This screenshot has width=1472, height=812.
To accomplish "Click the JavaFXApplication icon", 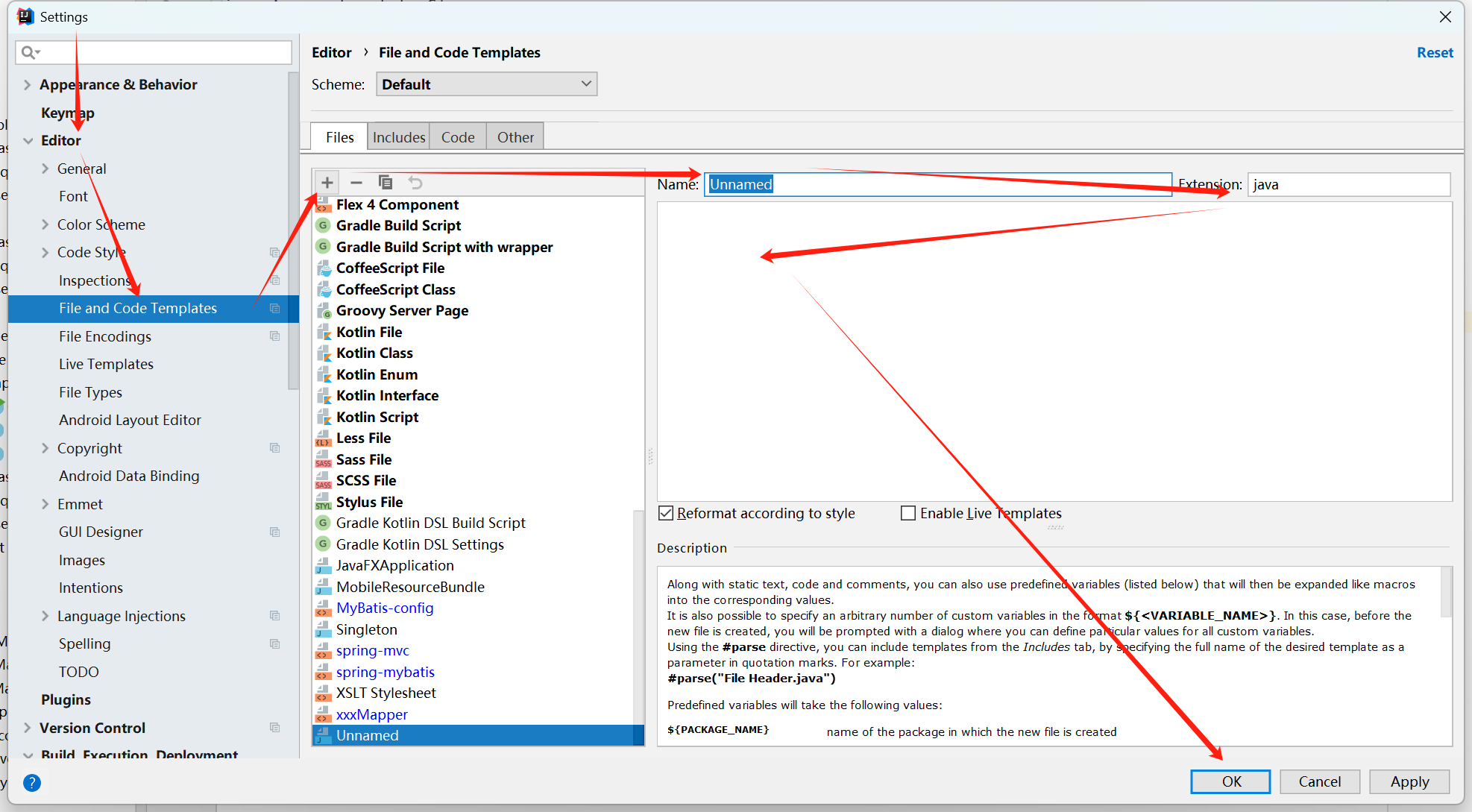I will 324,565.
